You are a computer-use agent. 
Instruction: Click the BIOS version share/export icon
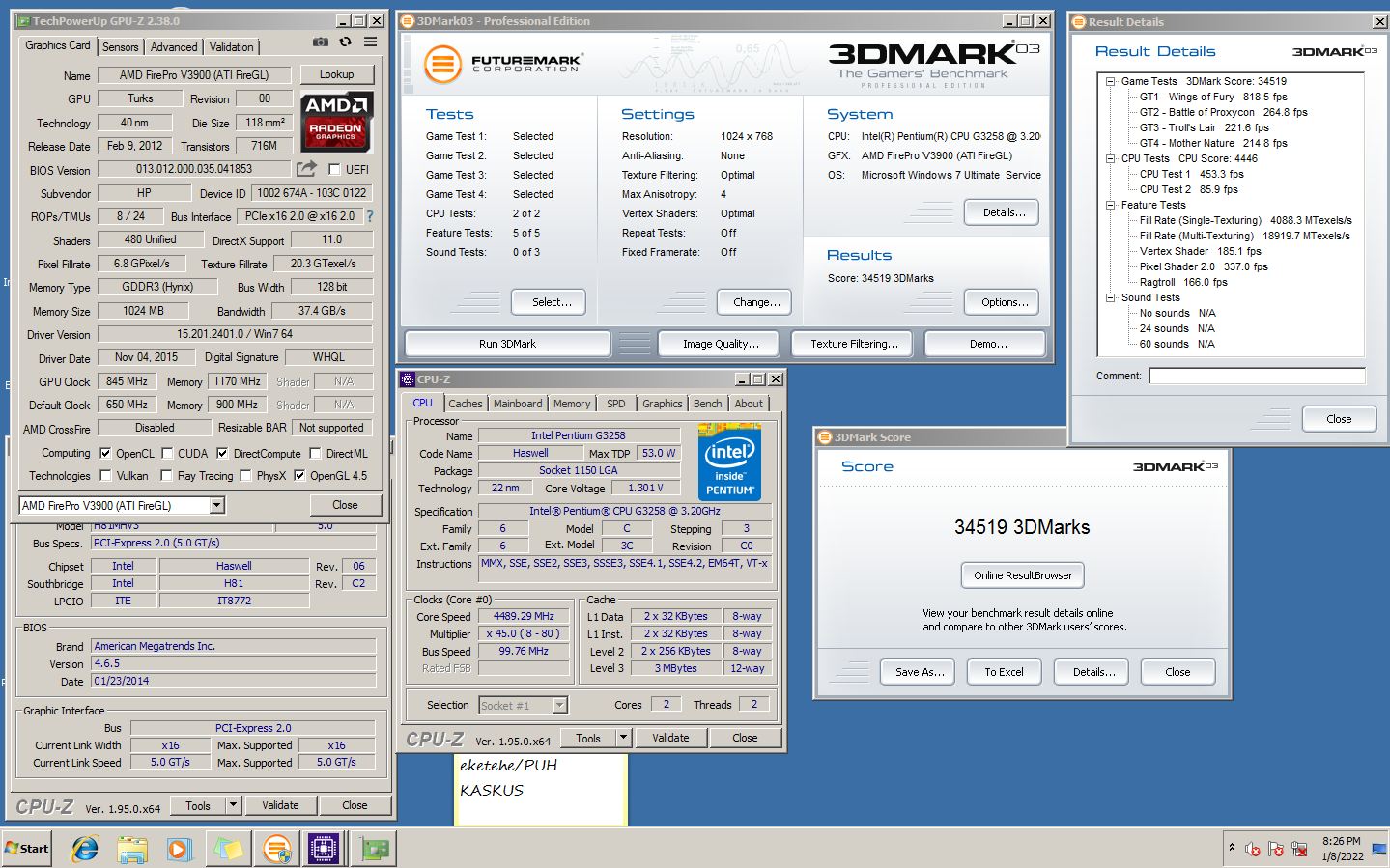pos(306,169)
